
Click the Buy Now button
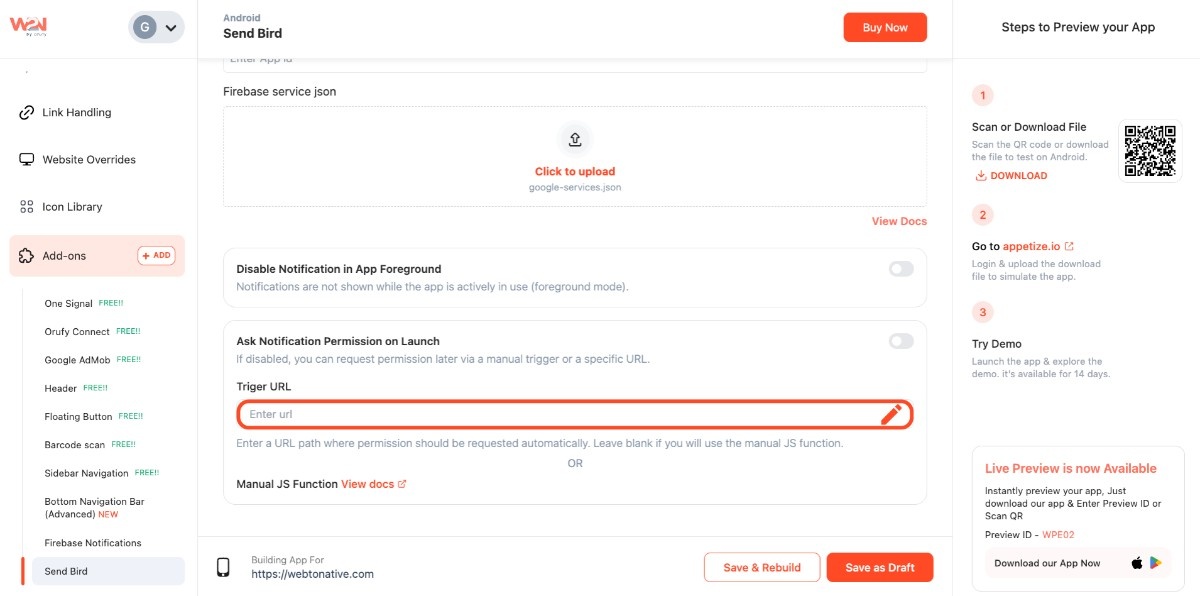(x=885, y=28)
